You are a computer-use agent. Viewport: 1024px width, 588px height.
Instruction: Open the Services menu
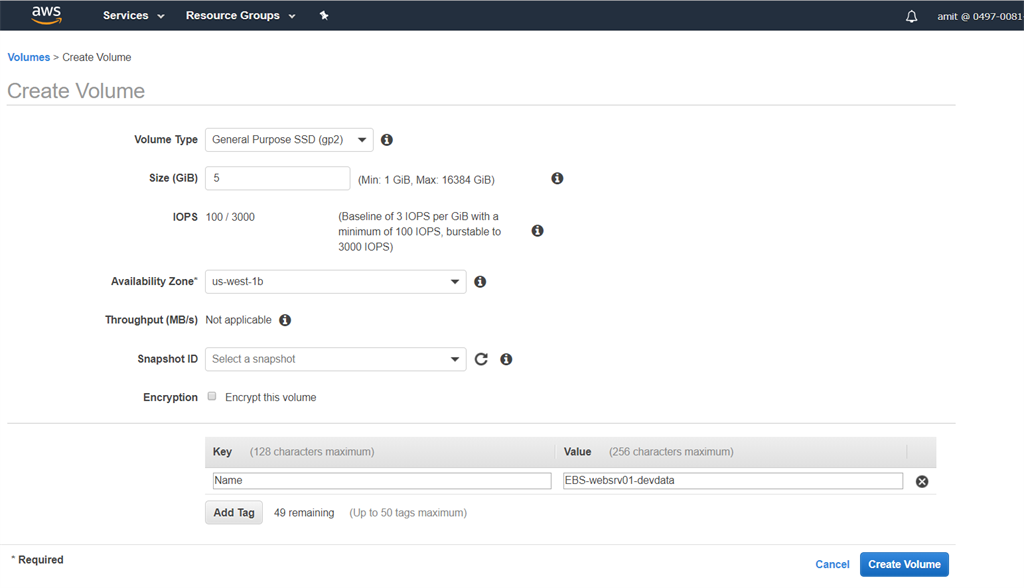click(133, 16)
